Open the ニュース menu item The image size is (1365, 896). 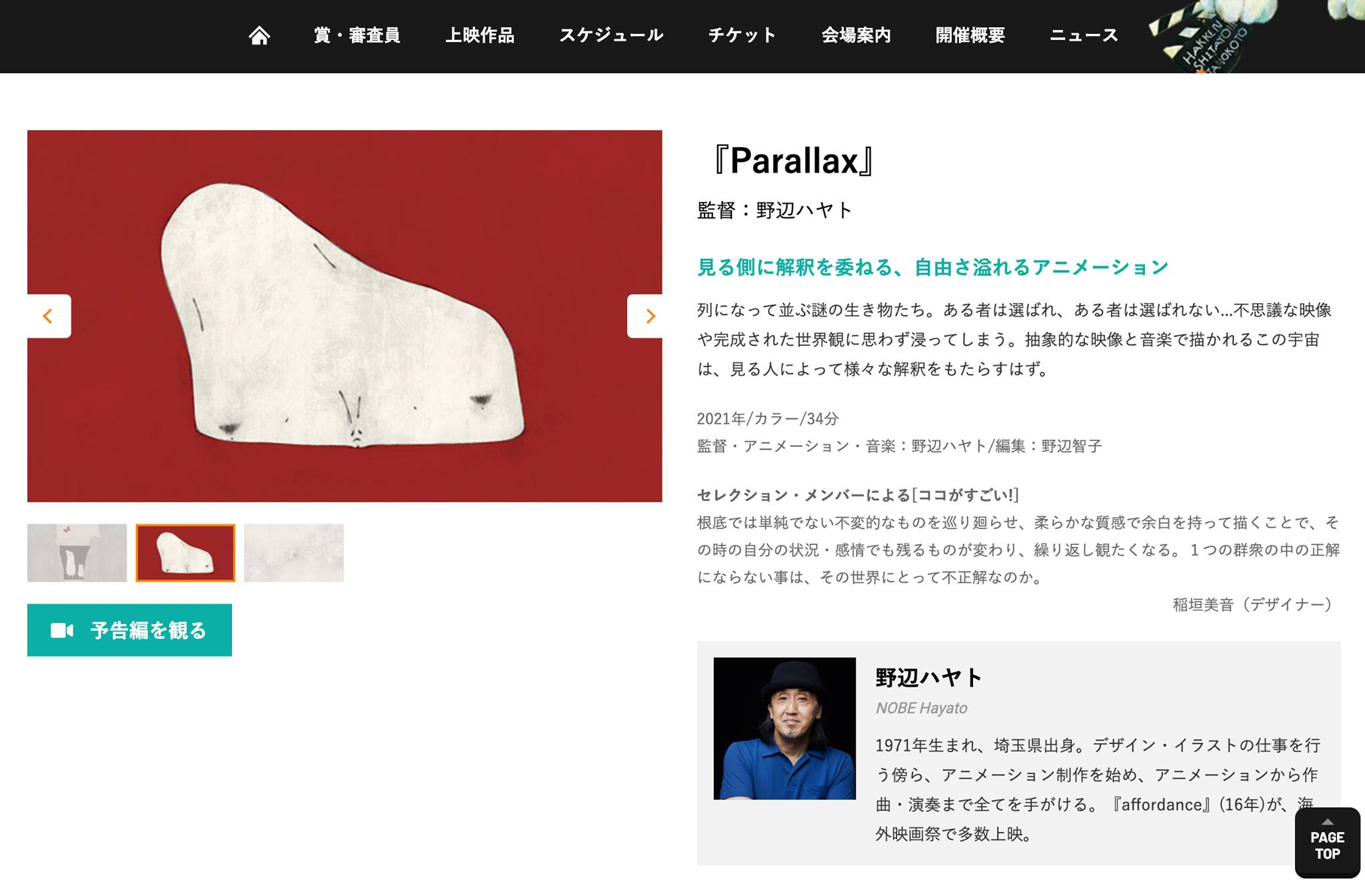pos(1084,35)
